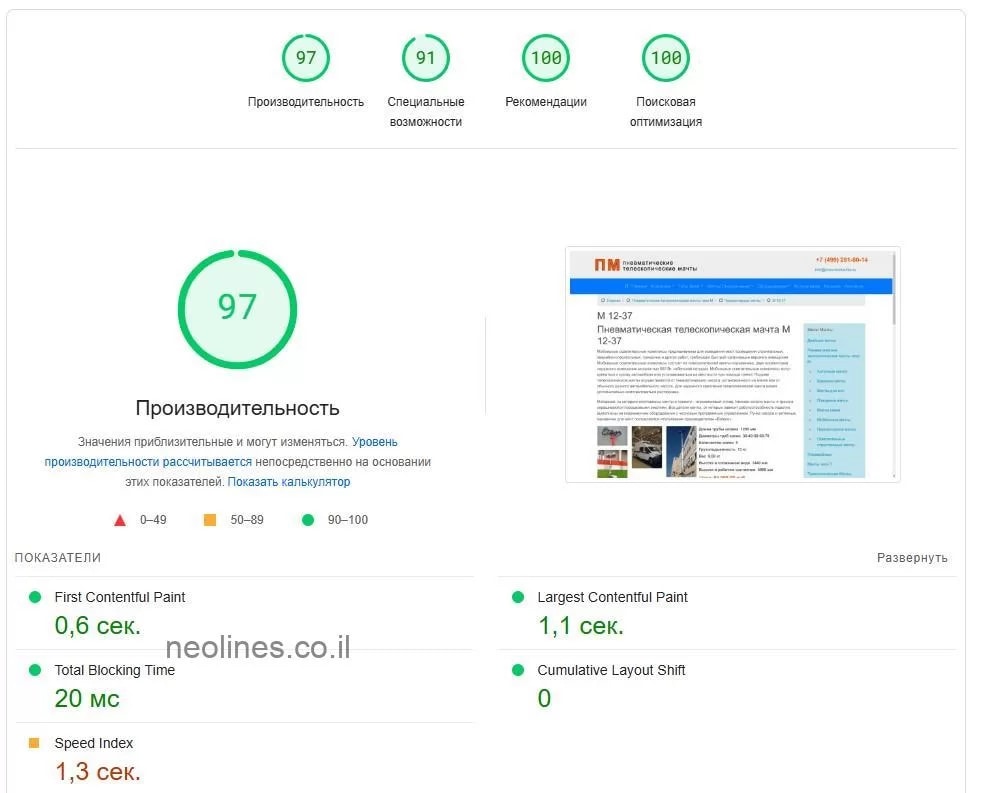
Task: Select the Total Blocking Time metric label
Action: point(114,670)
